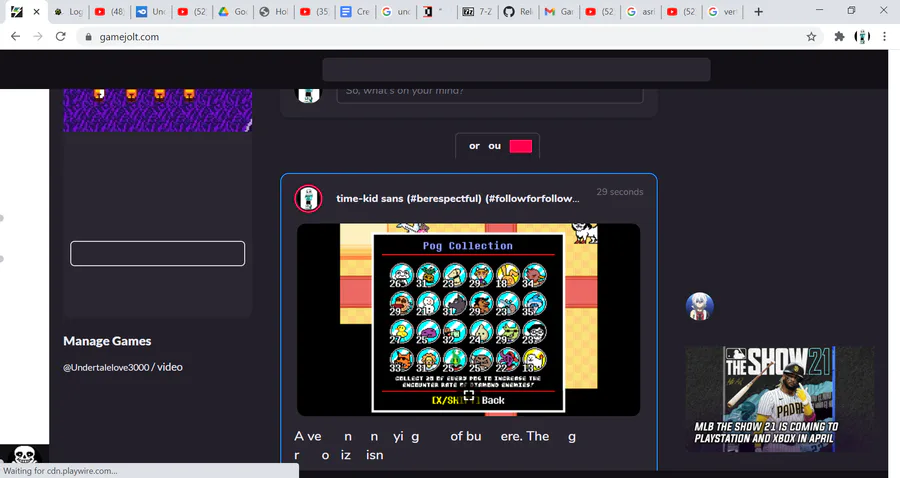Image resolution: width=900 pixels, height=478 pixels.
Task: Open the anime avatar friend icon on the right
Action: click(x=700, y=306)
